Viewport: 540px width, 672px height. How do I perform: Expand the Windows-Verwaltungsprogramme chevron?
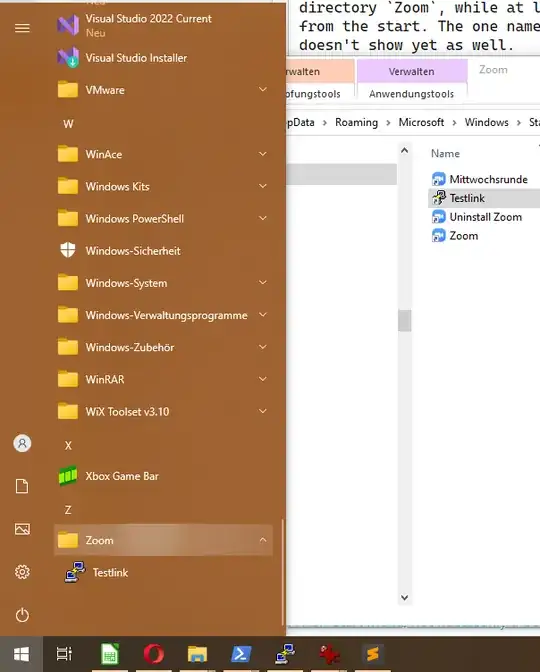point(263,314)
